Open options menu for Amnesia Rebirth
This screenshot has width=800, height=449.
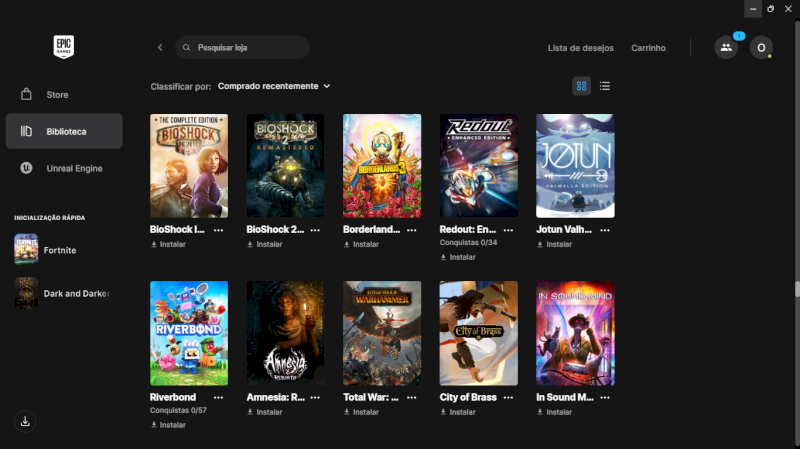pyautogui.click(x=315, y=397)
